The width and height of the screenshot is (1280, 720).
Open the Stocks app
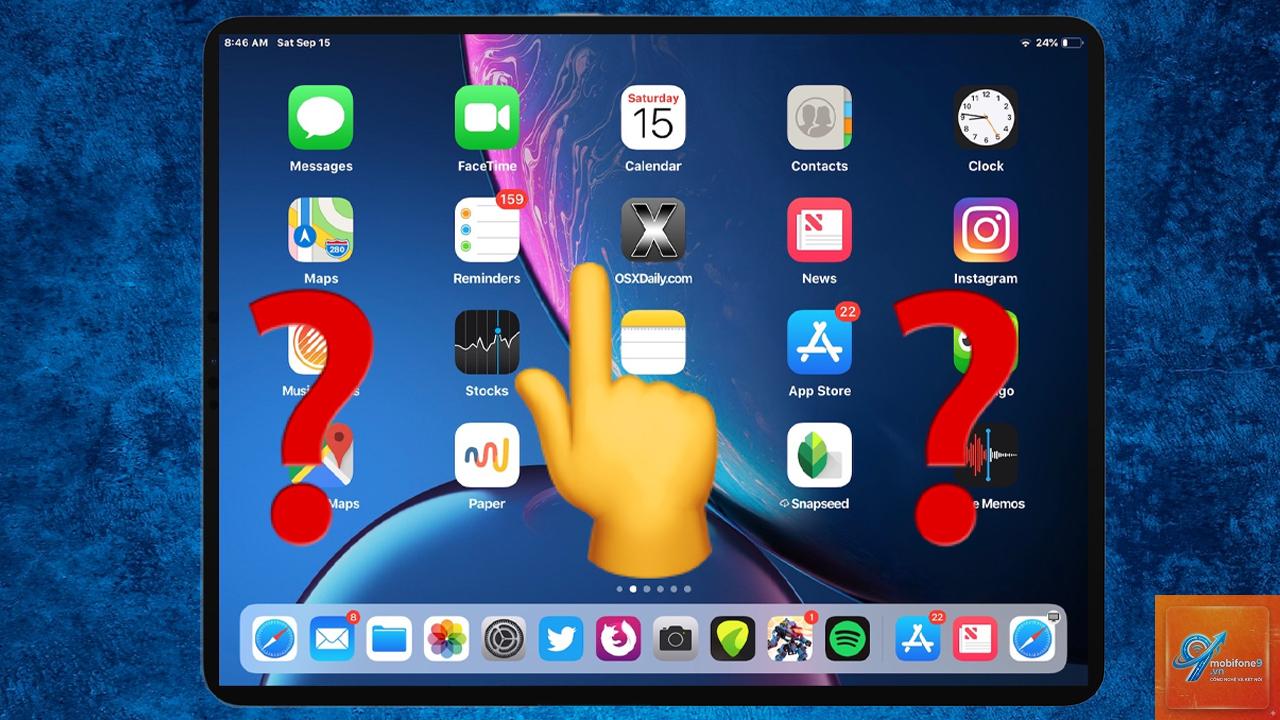(487, 342)
